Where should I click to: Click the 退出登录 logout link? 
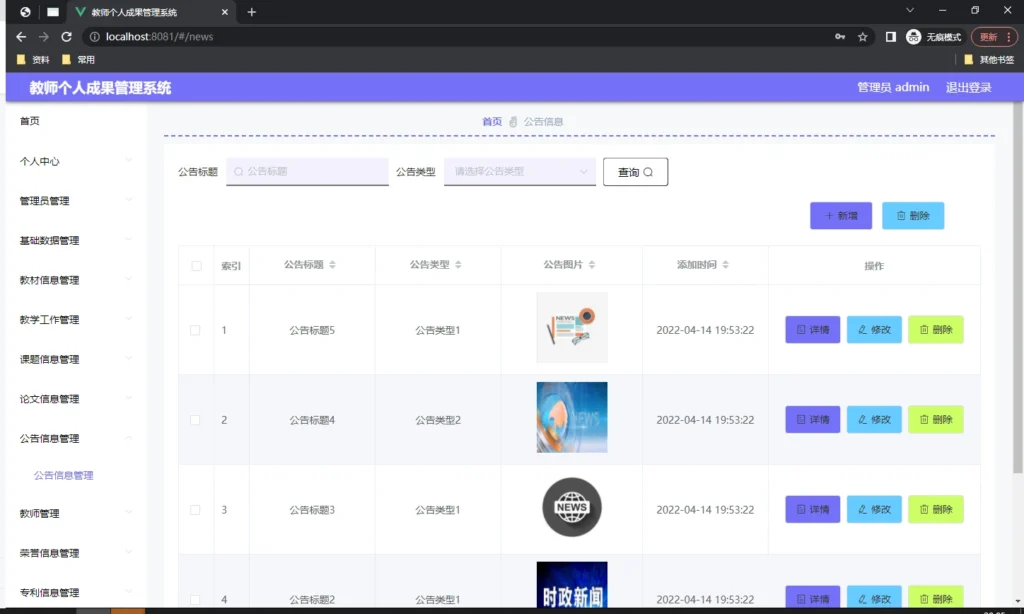(x=969, y=87)
